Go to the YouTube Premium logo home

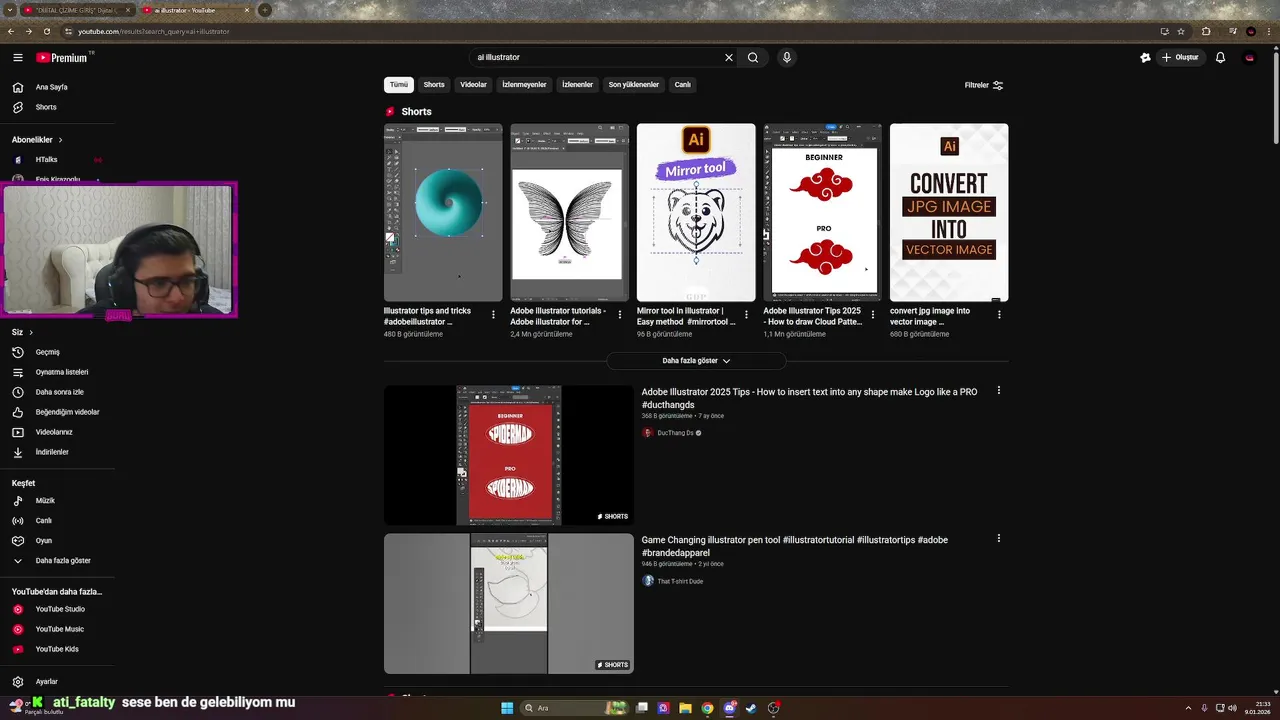click(62, 58)
